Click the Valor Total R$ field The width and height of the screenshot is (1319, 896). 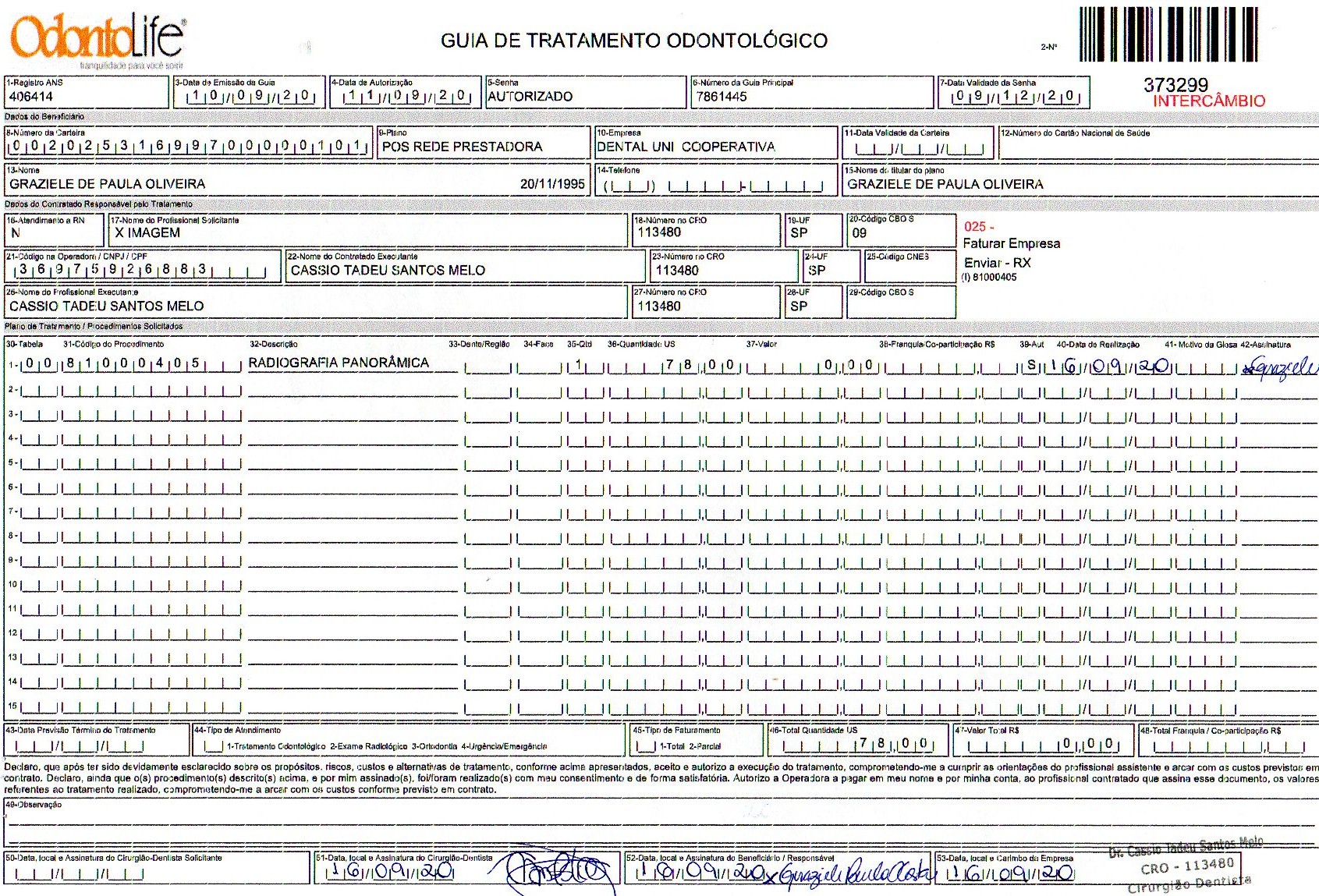tap(1043, 740)
